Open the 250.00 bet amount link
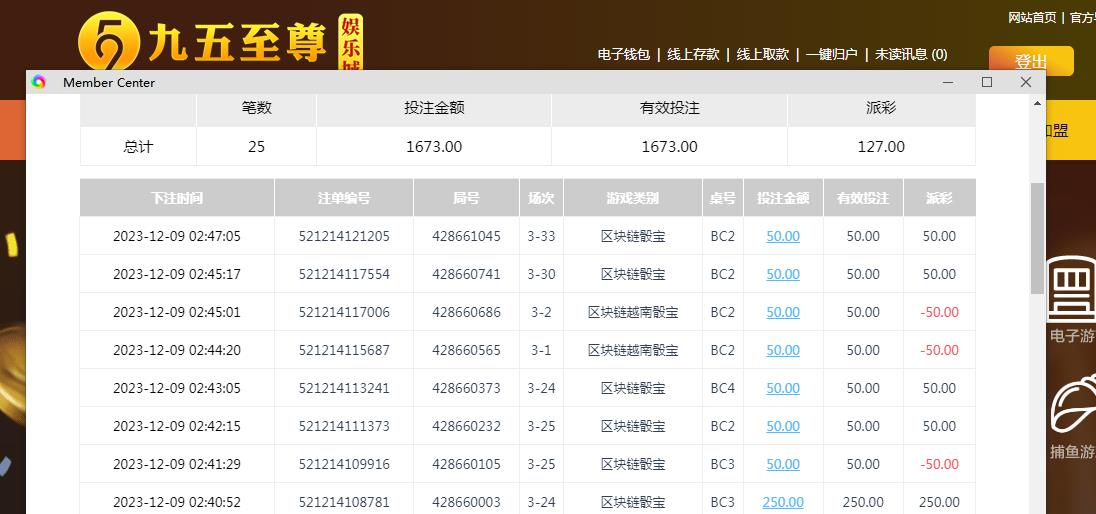The width and height of the screenshot is (1096, 514). 783,502
